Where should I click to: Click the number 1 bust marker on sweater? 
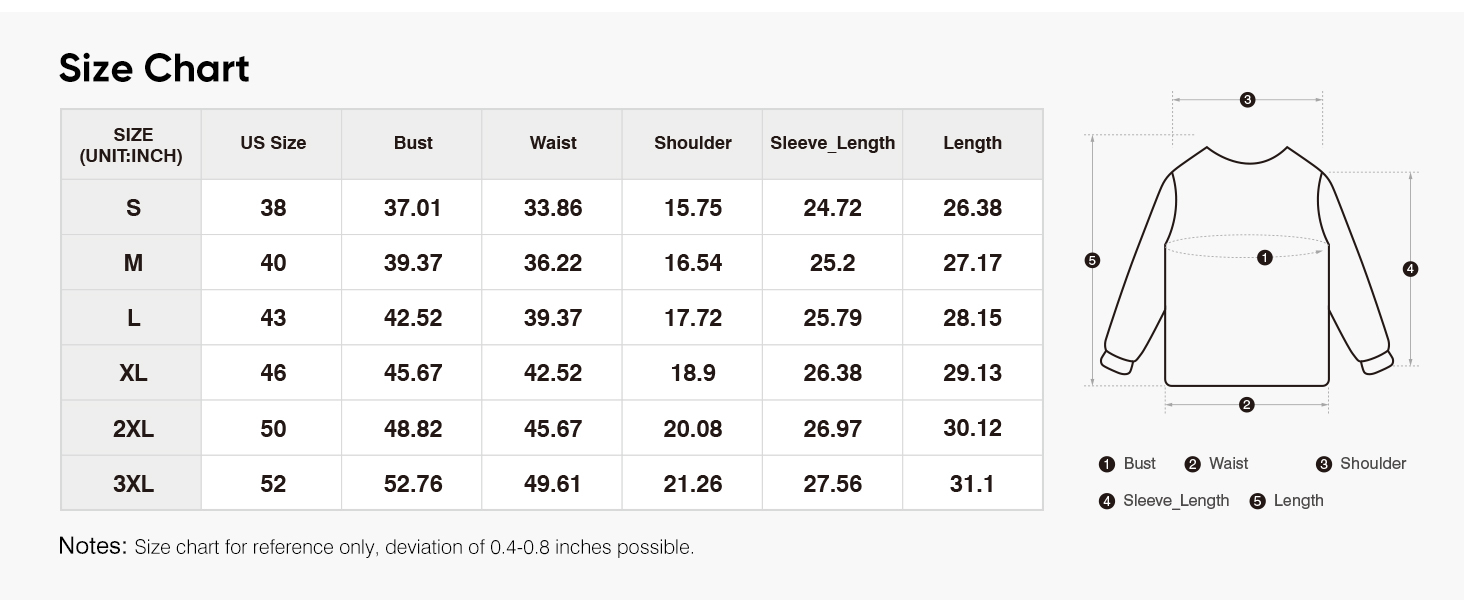click(1264, 258)
